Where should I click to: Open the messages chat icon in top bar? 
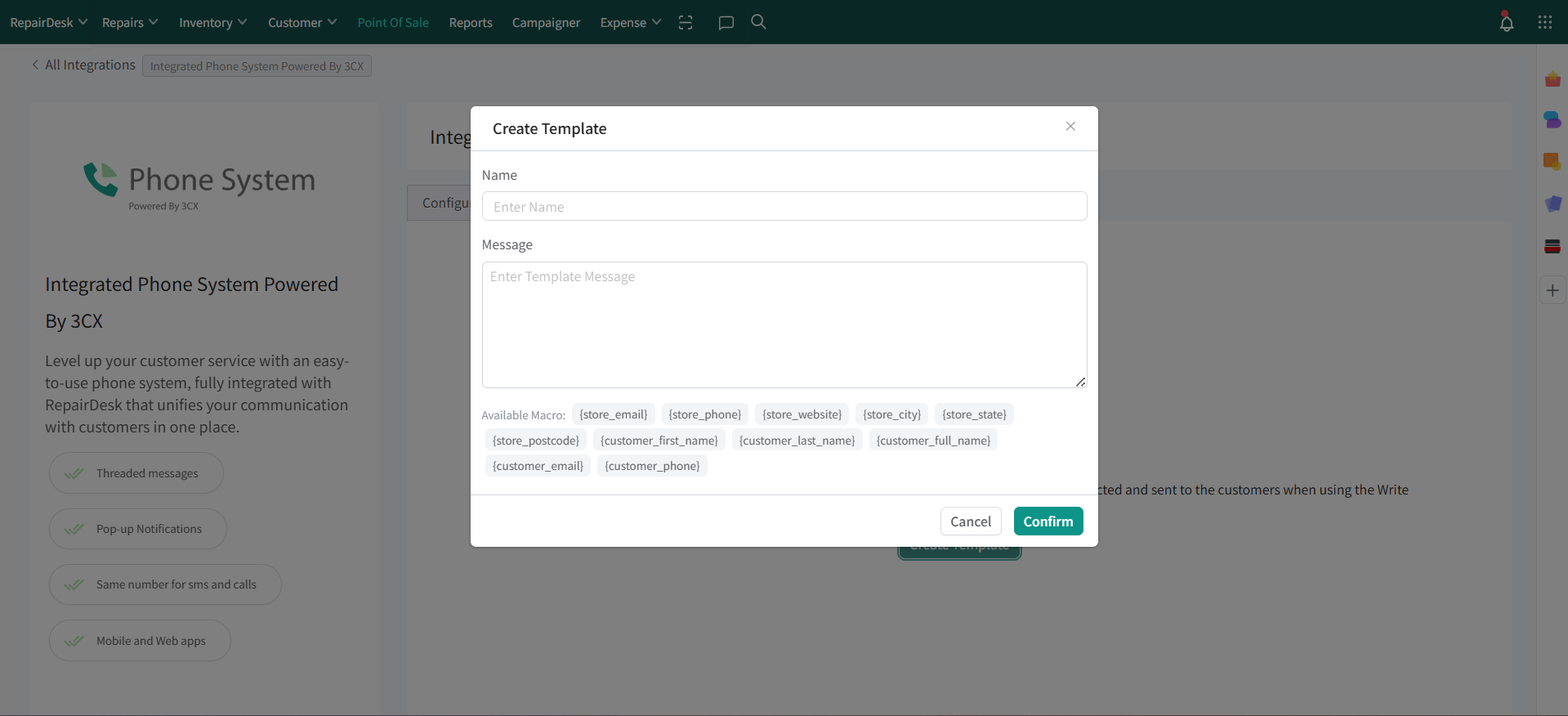click(726, 23)
